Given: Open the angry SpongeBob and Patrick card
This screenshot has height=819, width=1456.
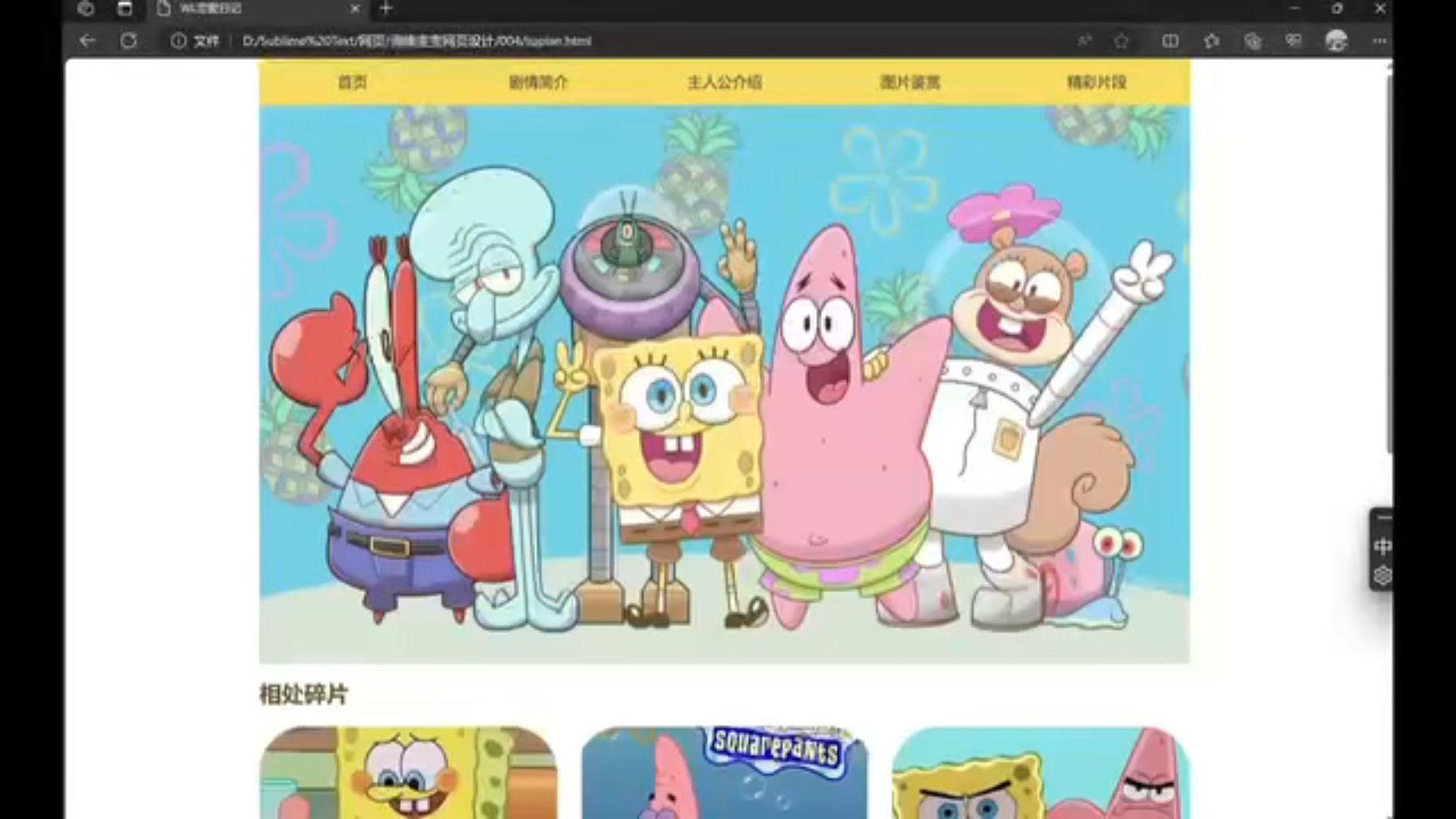Looking at the screenshot, I should [1040, 773].
